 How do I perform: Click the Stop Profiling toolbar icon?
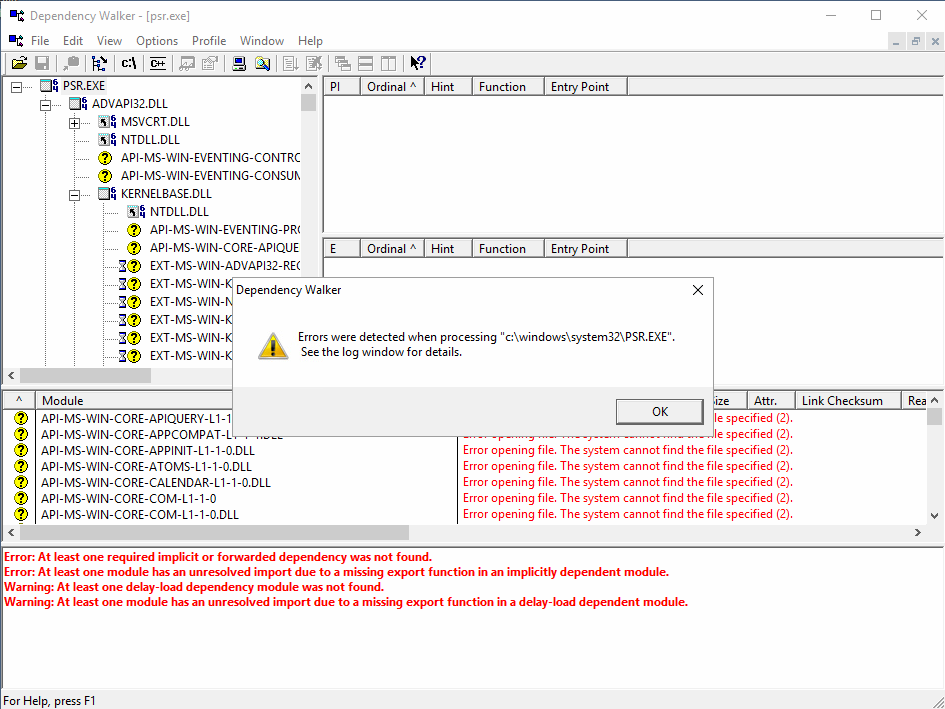(x=314, y=63)
